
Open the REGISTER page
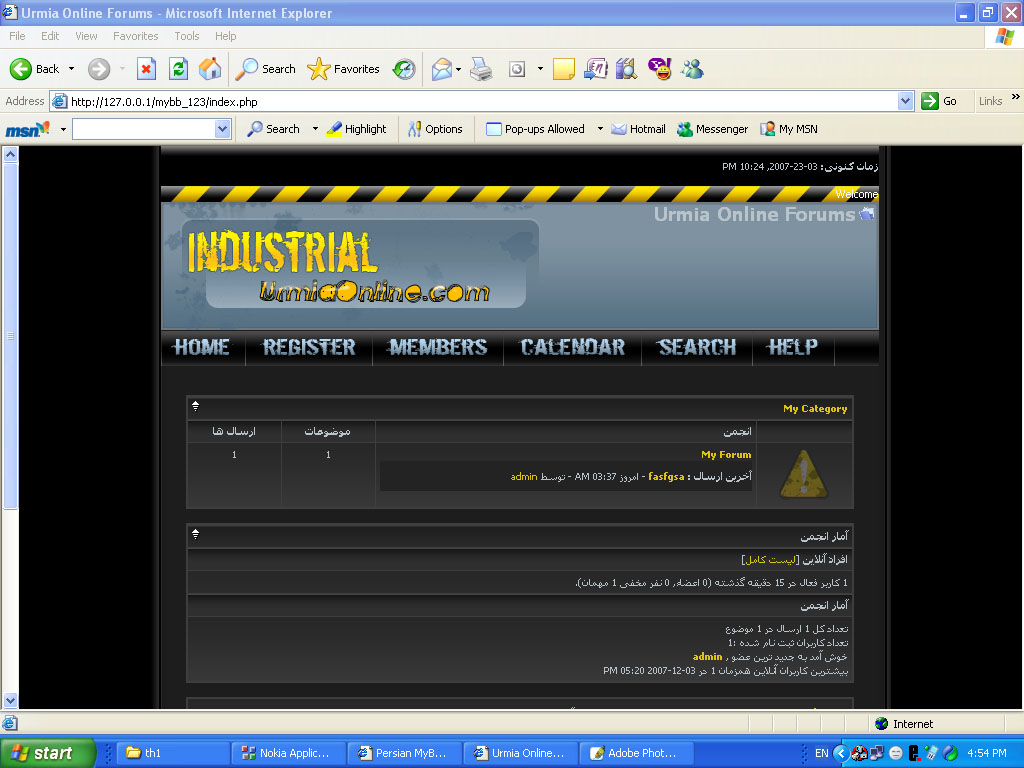[309, 347]
